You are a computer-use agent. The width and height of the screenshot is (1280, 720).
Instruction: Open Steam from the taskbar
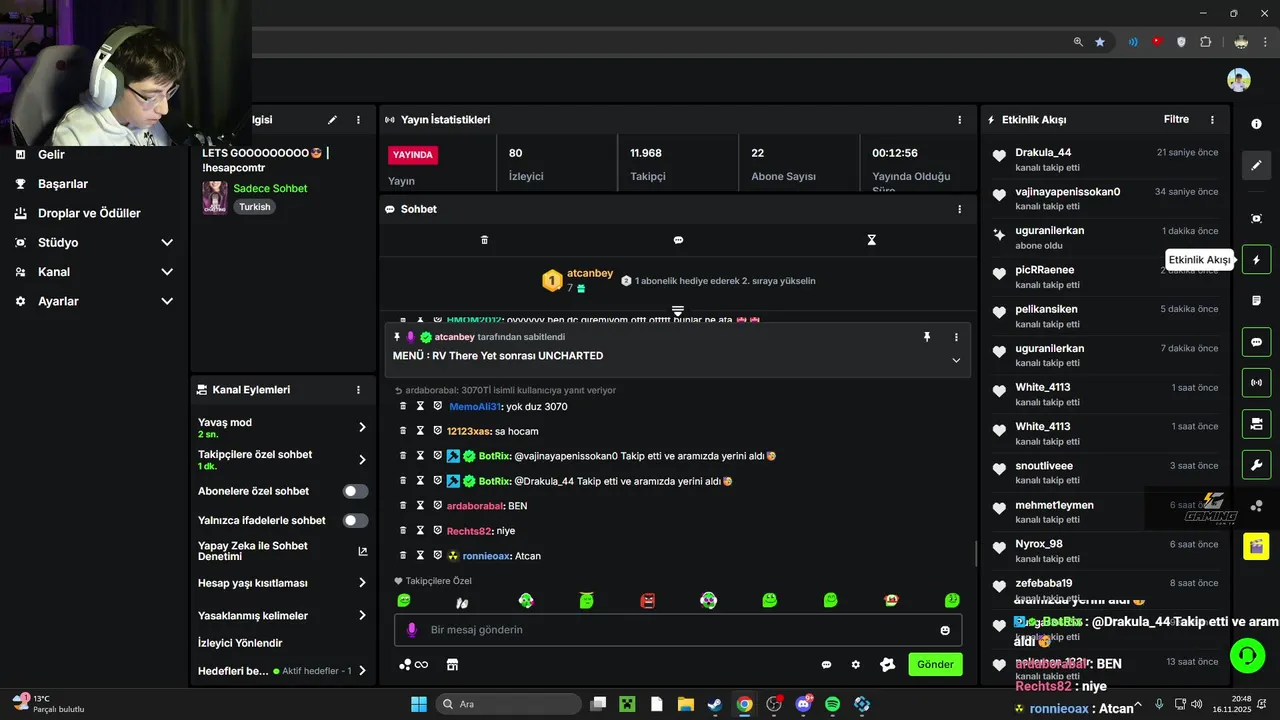715,704
